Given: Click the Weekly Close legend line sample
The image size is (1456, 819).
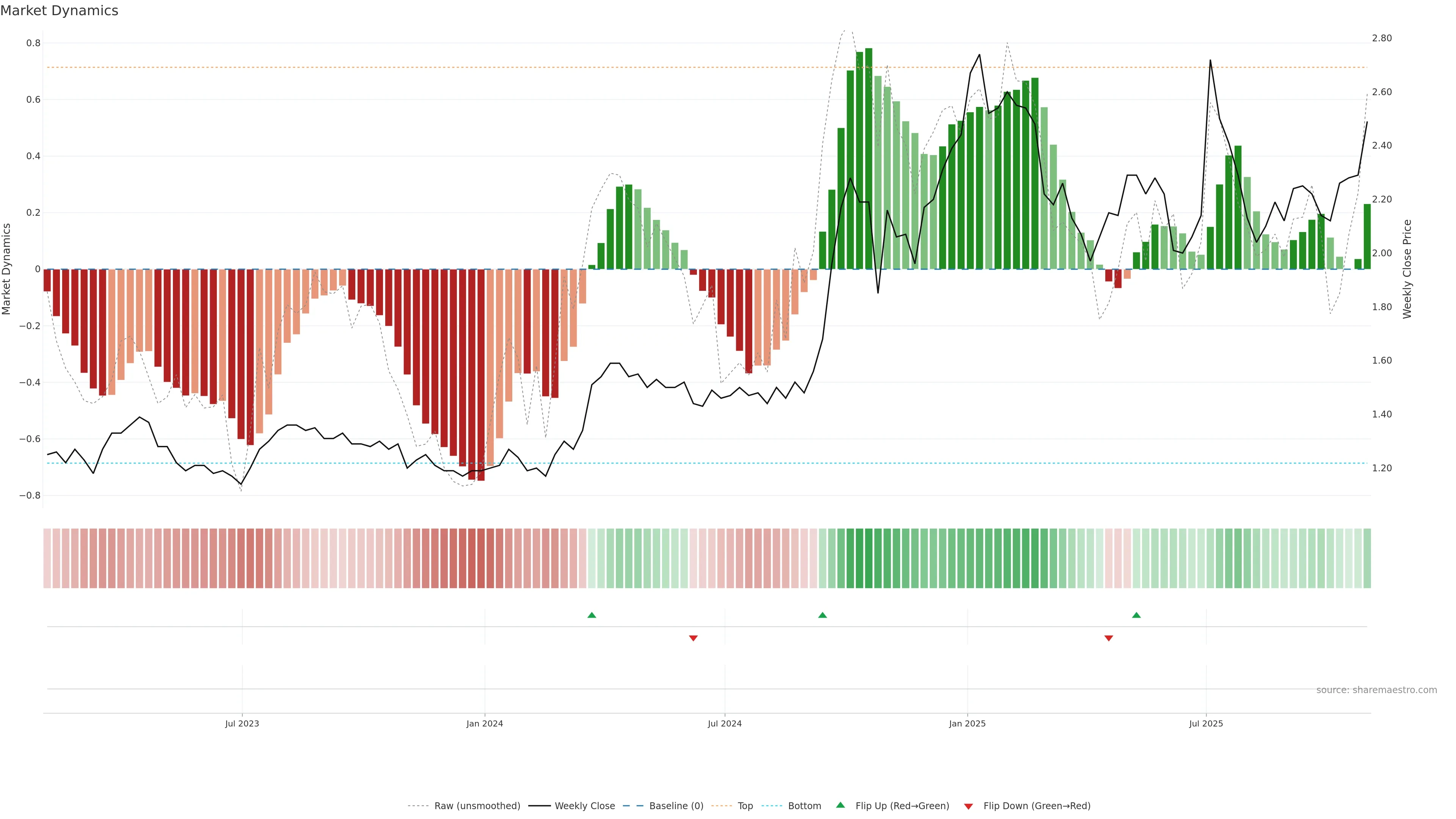Looking at the screenshot, I should [x=539, y=806].
